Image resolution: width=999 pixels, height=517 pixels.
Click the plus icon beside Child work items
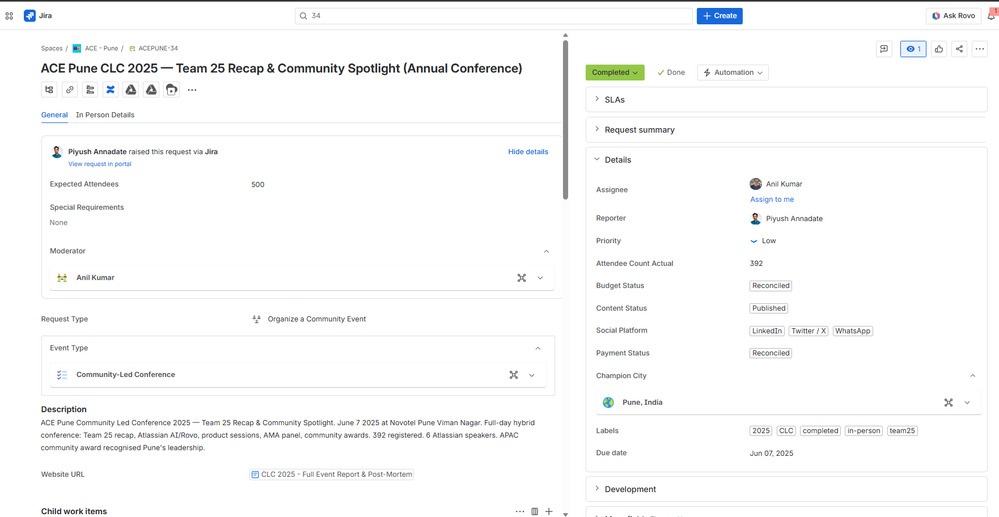[x=549, y=511]
